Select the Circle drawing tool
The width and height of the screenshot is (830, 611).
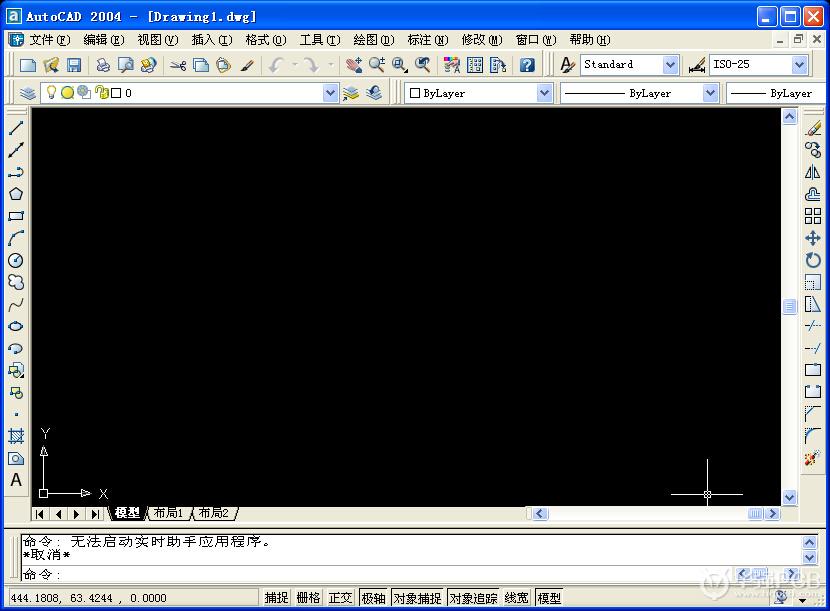[16, 260]
